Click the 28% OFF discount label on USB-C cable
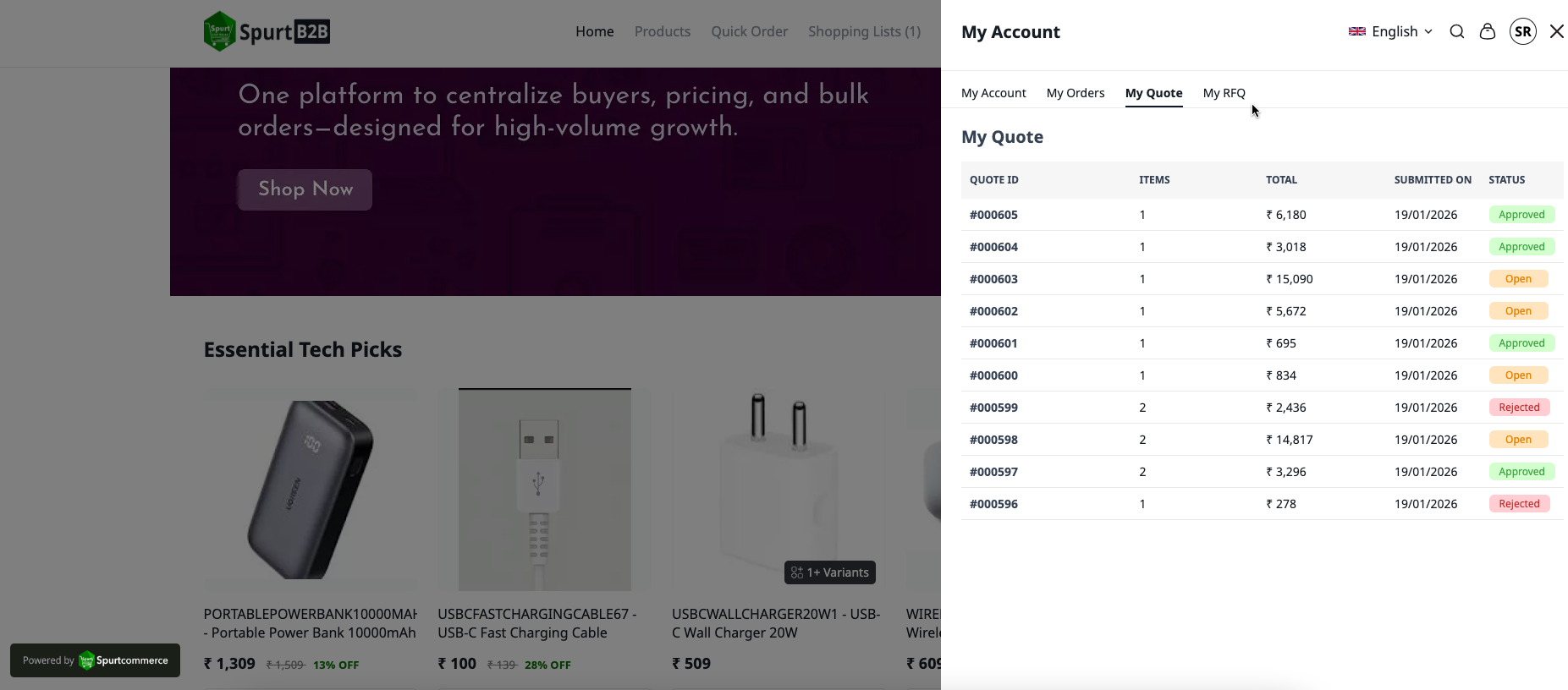The width and height of the screenshot is (1568, 690). click(547, 665)
